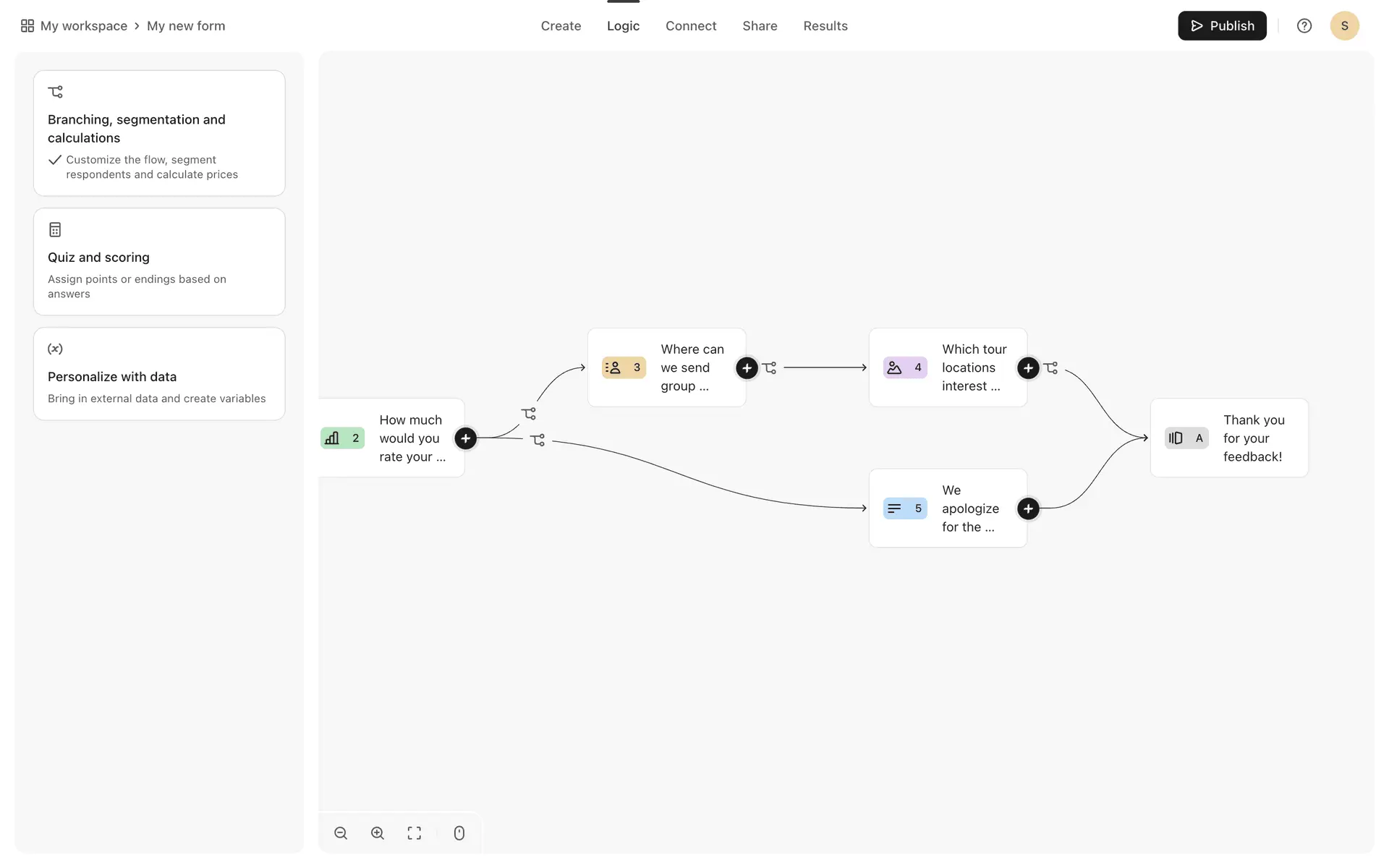This screenshot has height=868, width=1389.
Task: Click branching icon next to question 4
Action: pos(1051,368)
